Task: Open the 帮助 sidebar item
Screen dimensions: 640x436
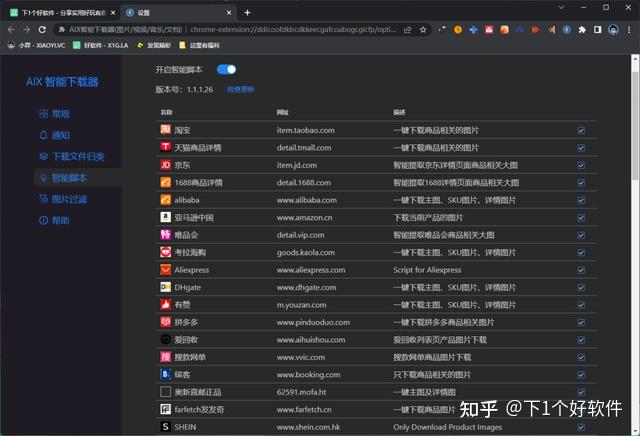Action: point(54,220)
